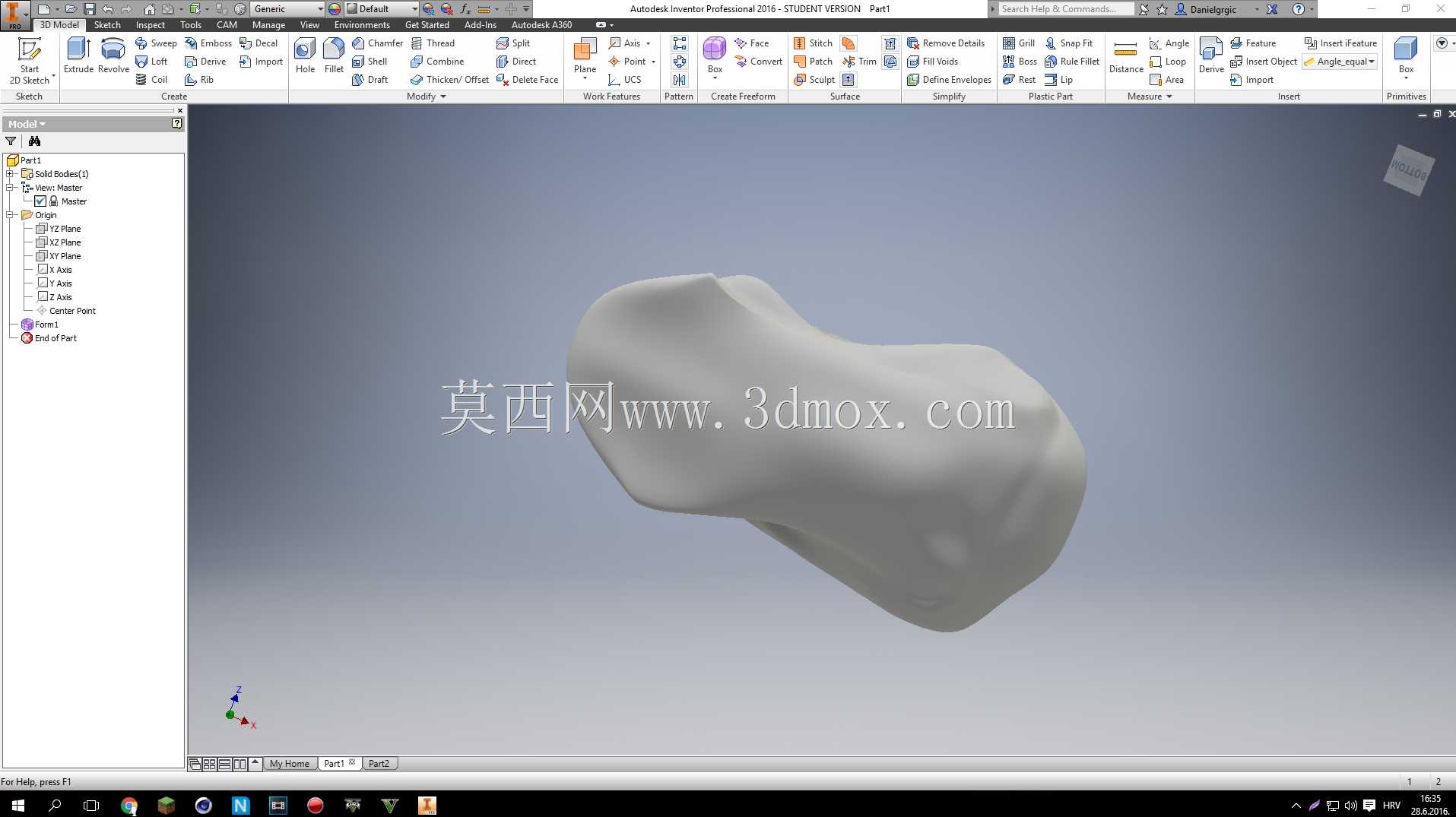Click the Insert Object button
The image size is (1456, 817).
[1264, 62]
